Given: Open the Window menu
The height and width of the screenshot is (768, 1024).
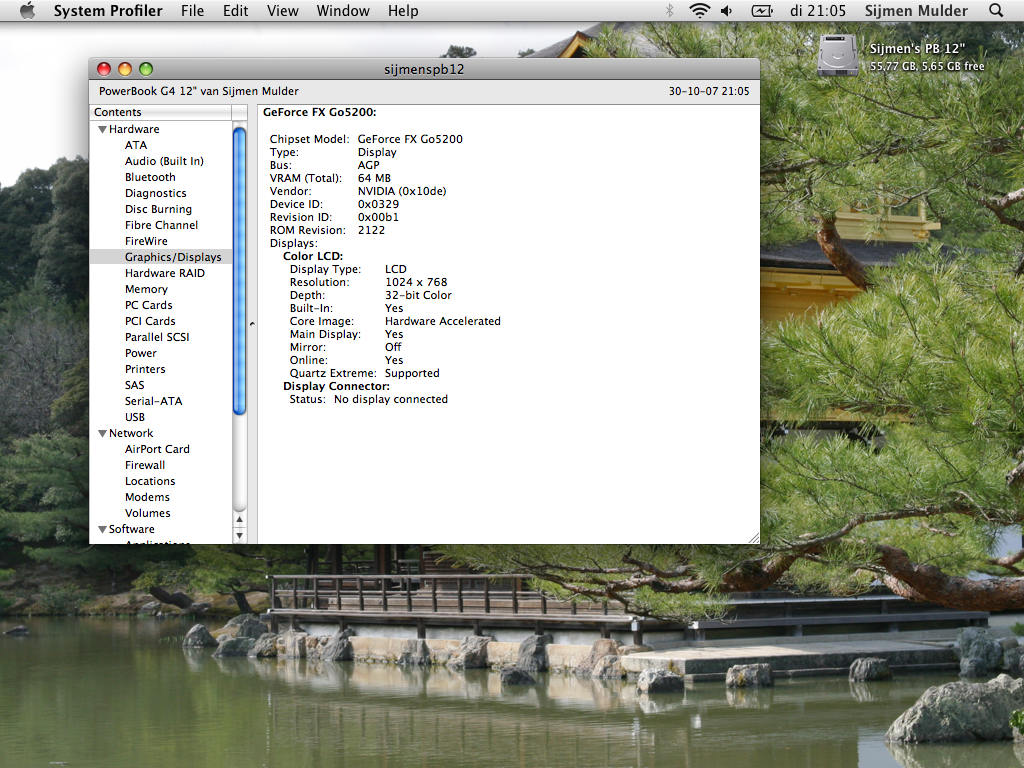Looking at the screenshot, I should click(x=343, y=10).
